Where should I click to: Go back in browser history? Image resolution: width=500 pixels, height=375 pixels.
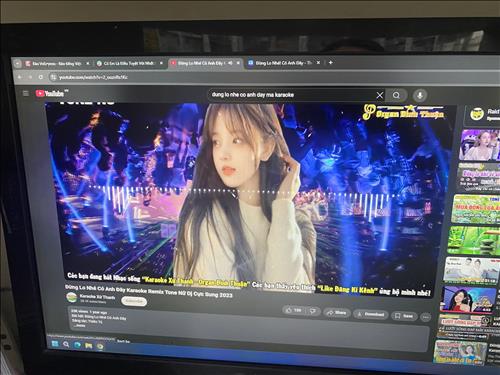coord(20,77)
